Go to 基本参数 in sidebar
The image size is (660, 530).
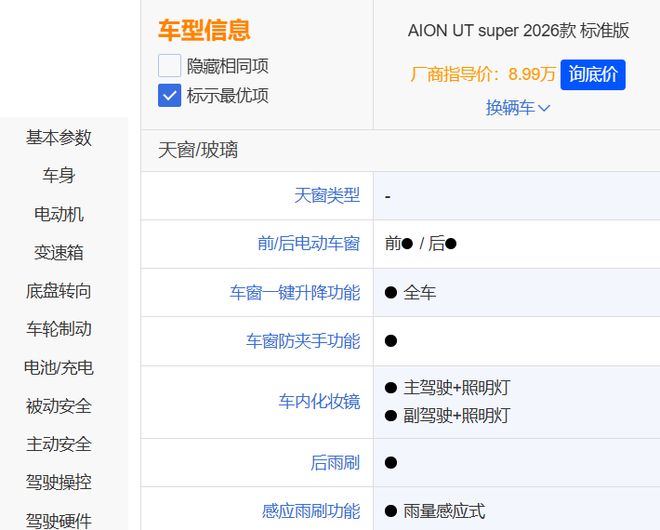pos(59,138)
